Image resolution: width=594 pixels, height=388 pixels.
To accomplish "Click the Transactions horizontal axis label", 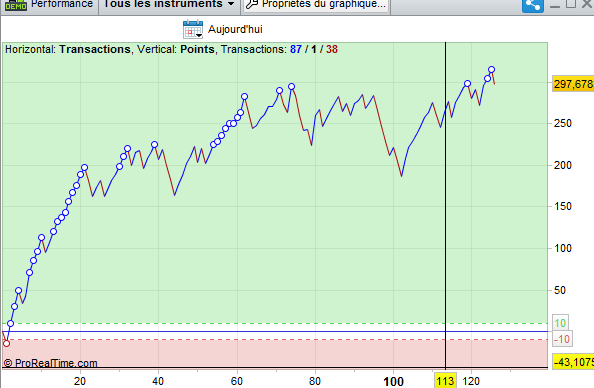I will point(95,49).
